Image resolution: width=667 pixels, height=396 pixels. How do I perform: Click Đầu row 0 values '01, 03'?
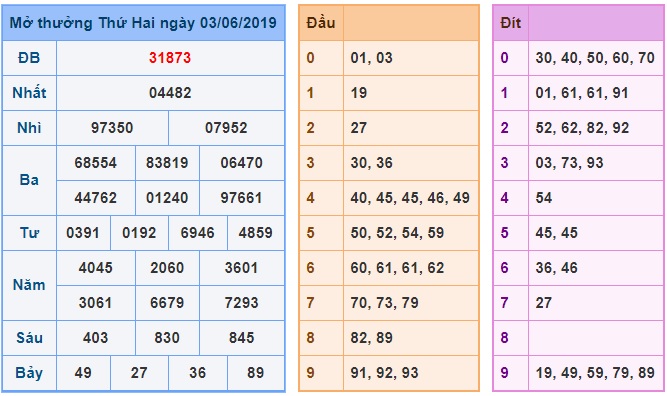point(372,58)
